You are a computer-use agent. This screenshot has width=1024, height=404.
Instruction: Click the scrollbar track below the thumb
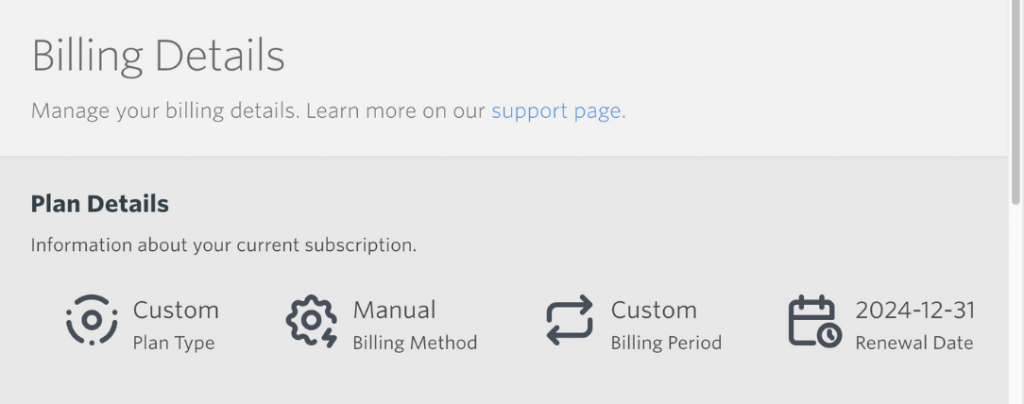(x=1016, y=303)
